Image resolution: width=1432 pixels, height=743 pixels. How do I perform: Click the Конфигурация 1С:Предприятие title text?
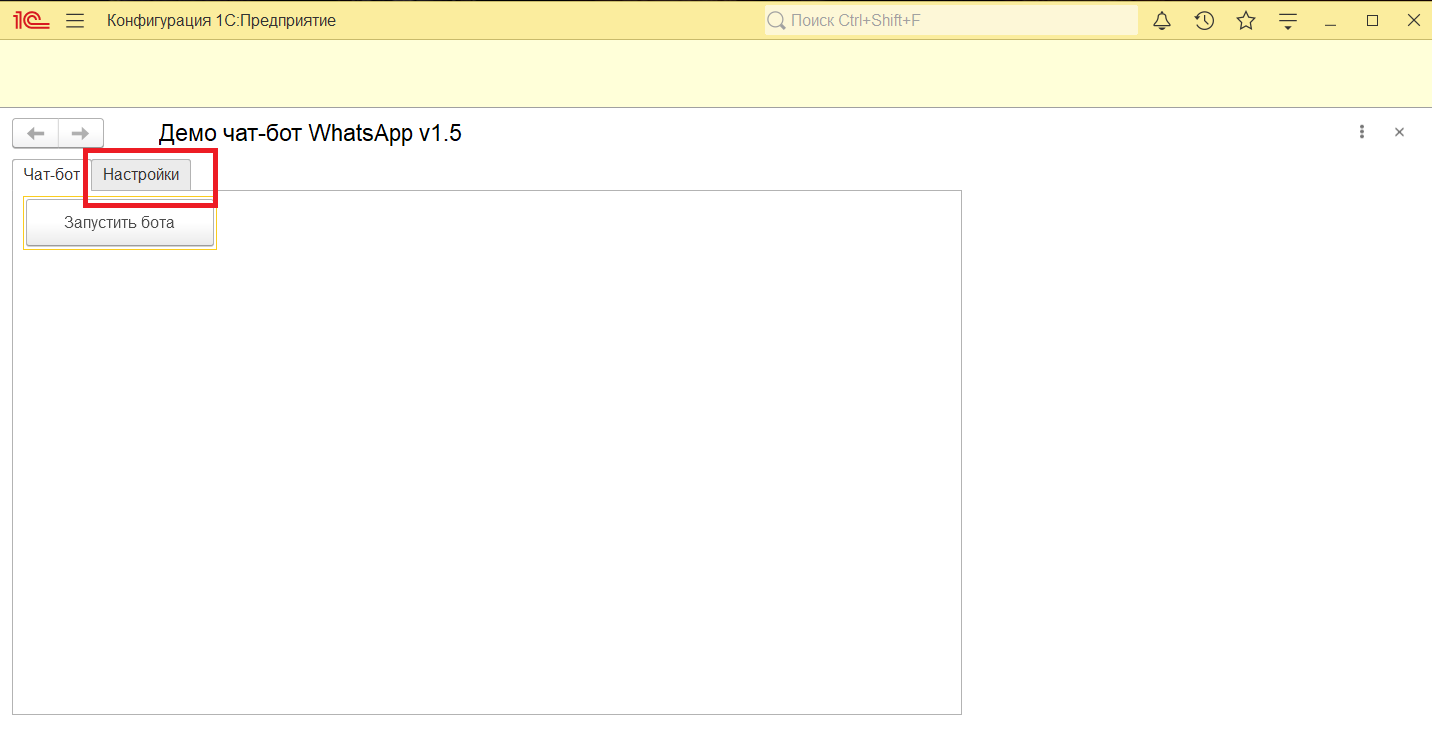click(221, 20)
